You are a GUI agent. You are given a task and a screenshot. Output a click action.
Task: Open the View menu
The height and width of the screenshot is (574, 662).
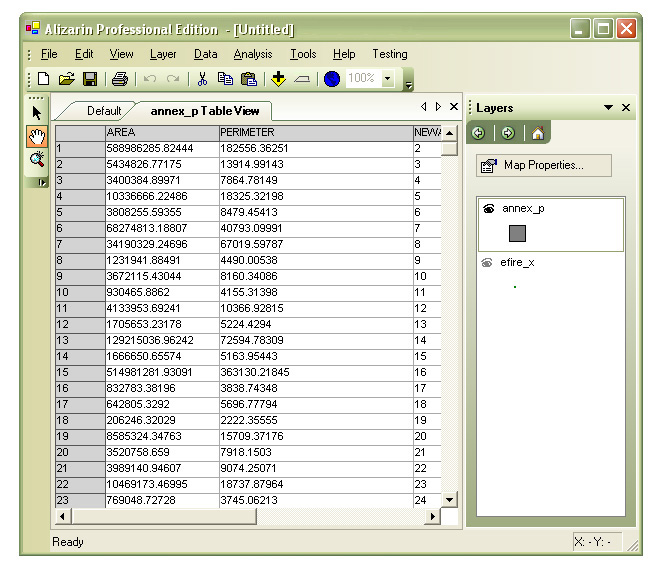click(x=122, y=54)
